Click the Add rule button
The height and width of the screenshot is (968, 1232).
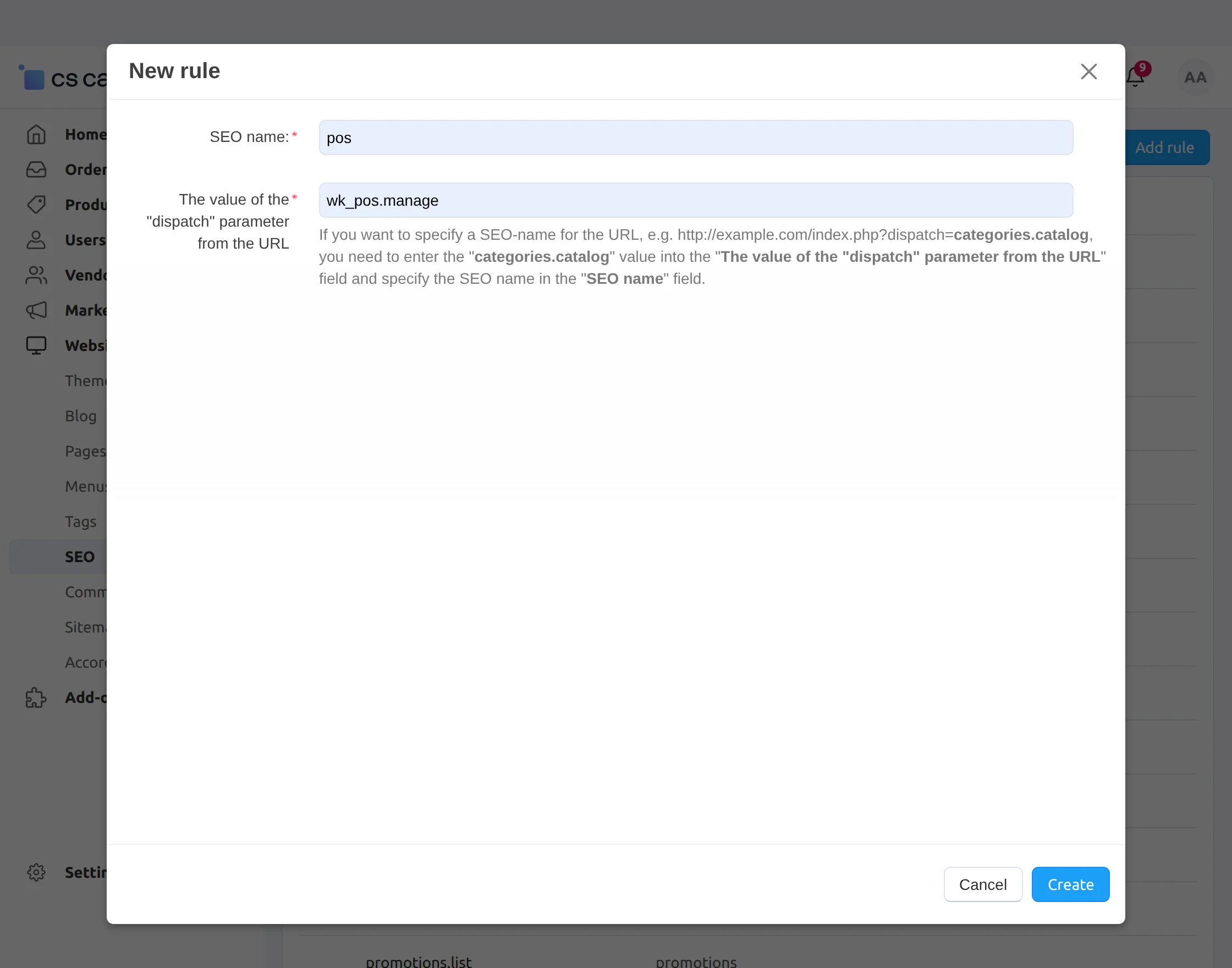pyautogui.click(x=1166, y=147)
